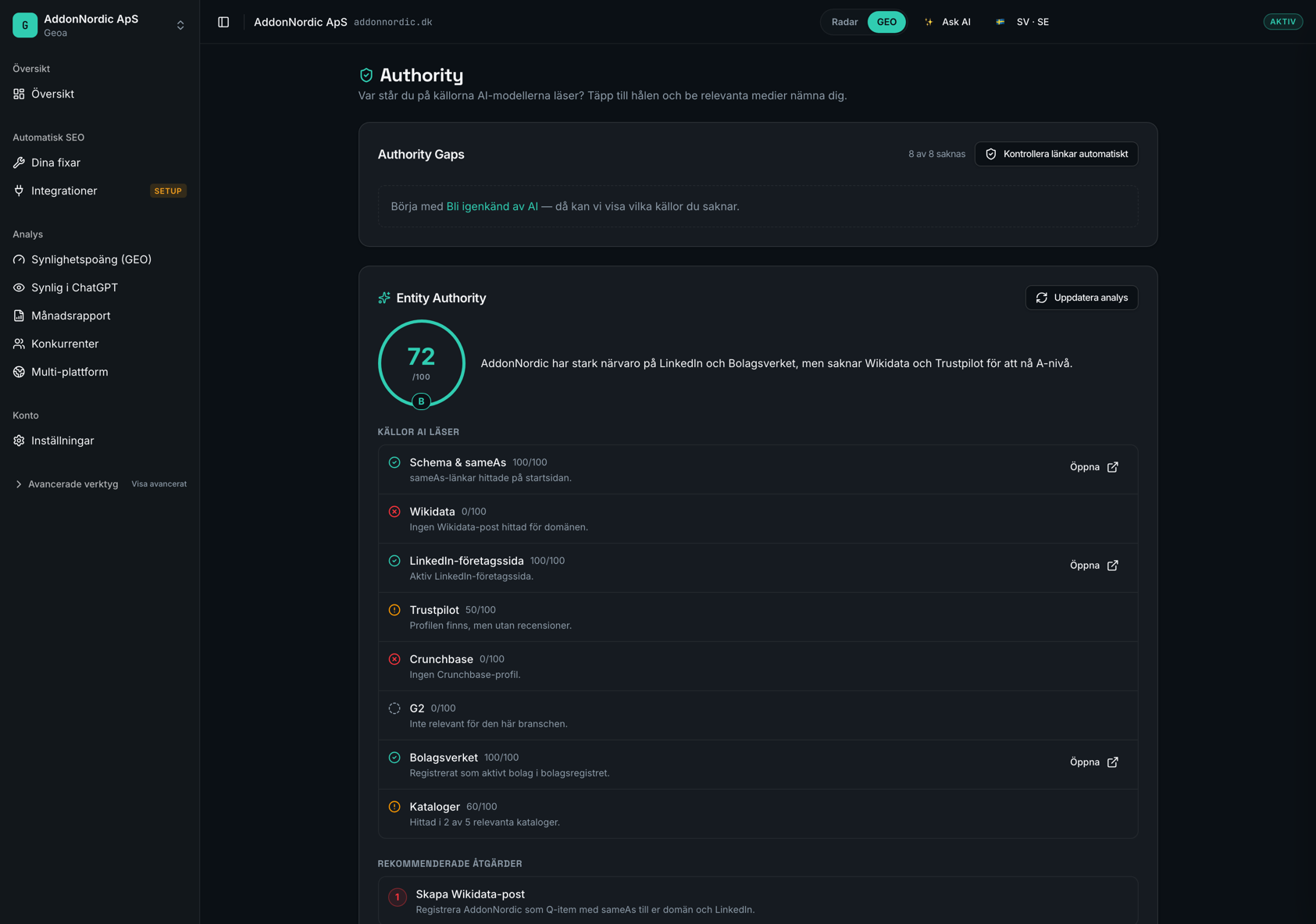
Task: Open Synlighetspoäng (GEO) page
Action: (x=99, y=259)
